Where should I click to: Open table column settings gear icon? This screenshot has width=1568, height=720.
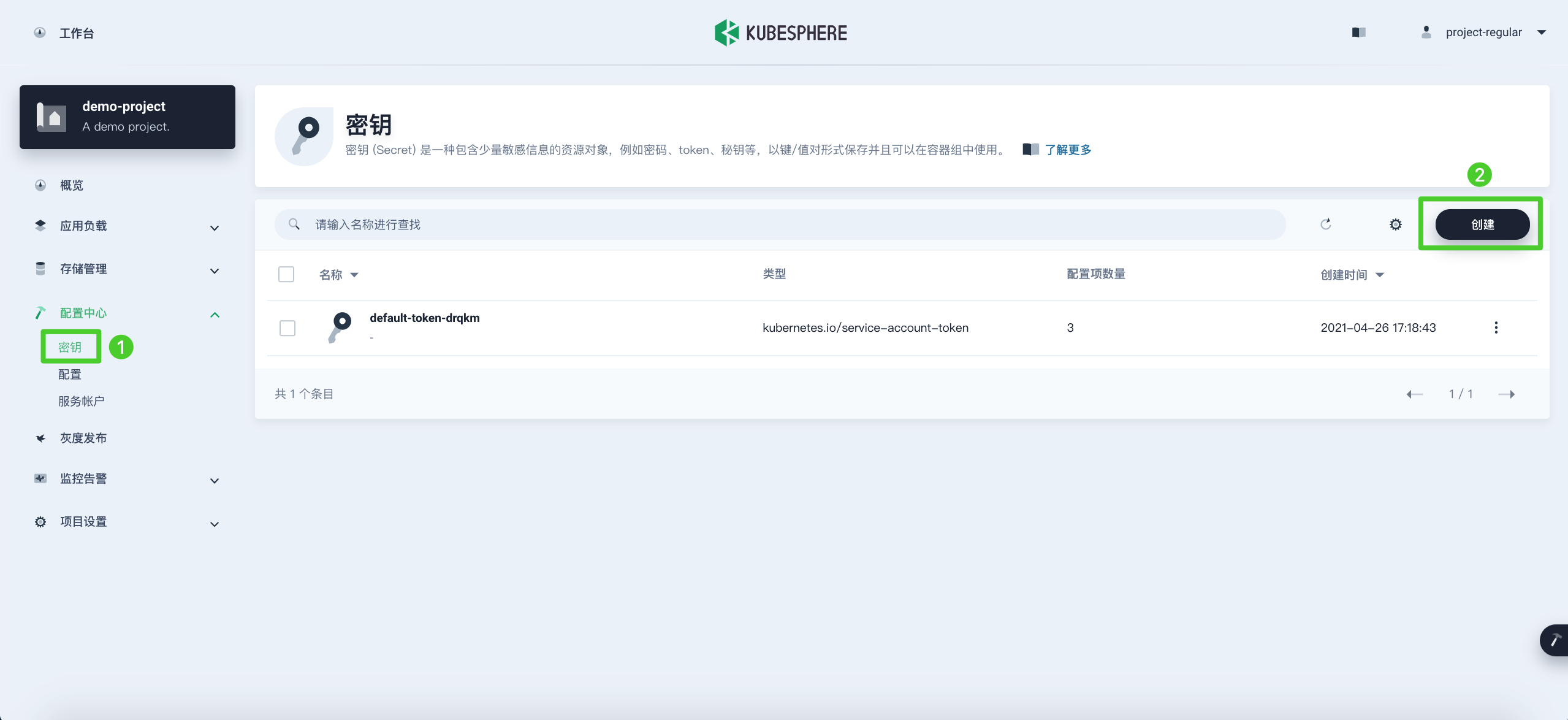click(1395, 224)
